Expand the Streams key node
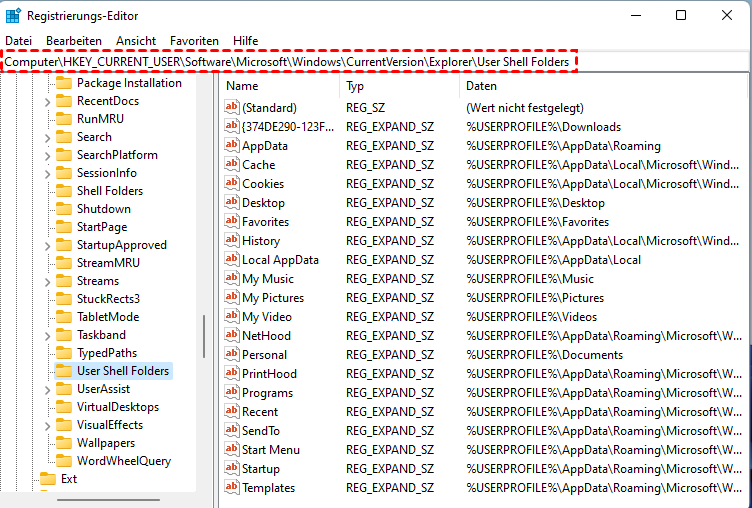The width and height of the screenshot is (752, 508). point(46,281)
